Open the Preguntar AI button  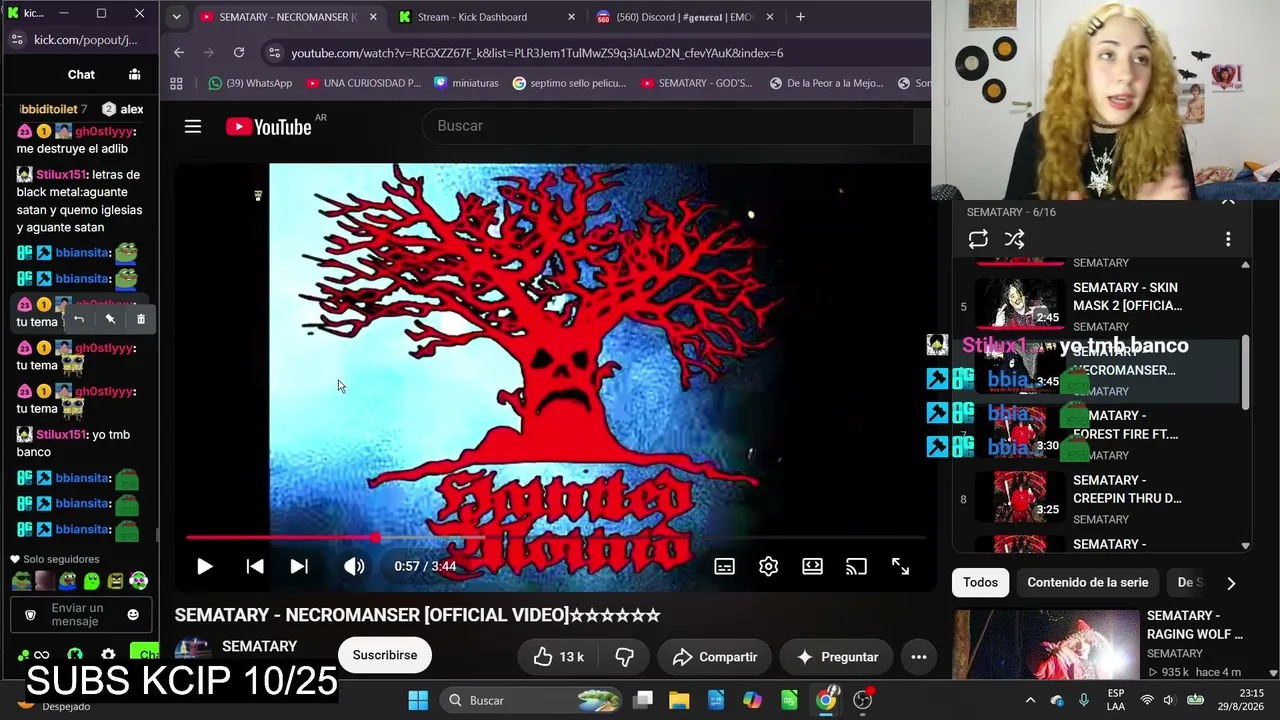[x=836, y=657]
